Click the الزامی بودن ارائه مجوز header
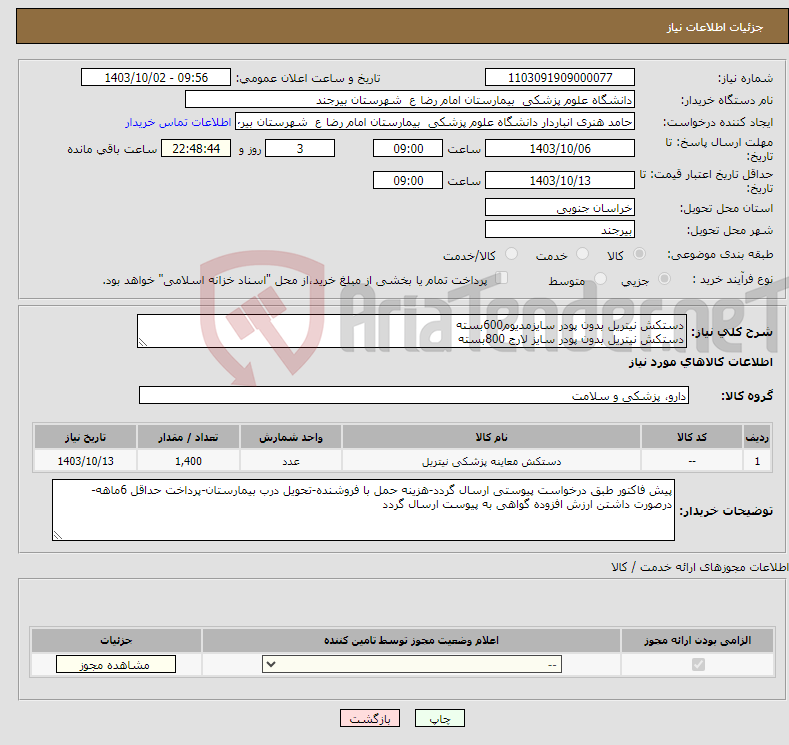 [697, 640]
